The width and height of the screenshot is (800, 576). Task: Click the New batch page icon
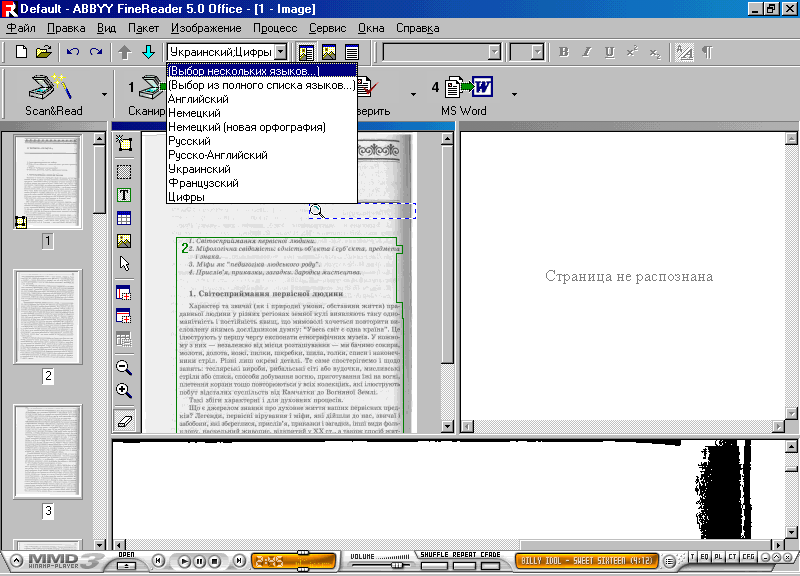21,52
